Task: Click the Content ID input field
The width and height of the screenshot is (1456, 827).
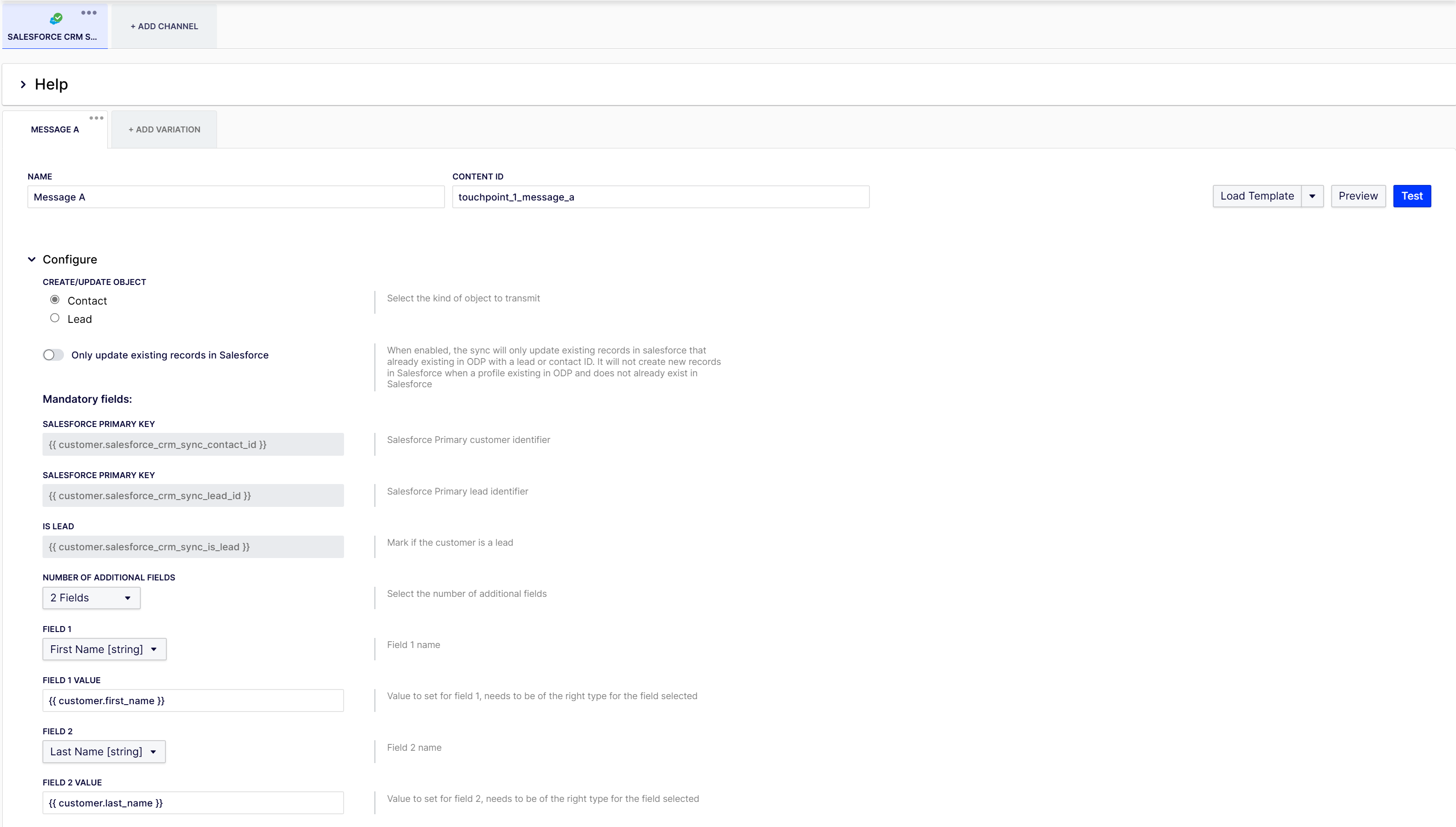Action: 661,197
